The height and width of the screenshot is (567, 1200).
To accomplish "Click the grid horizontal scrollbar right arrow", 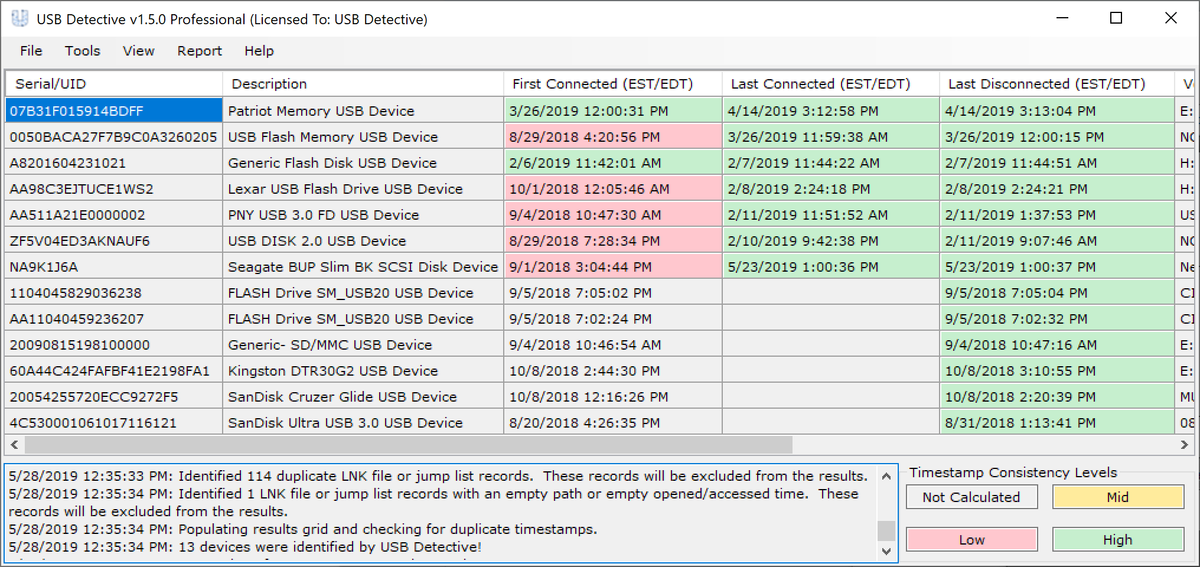I will (1187, 444).
